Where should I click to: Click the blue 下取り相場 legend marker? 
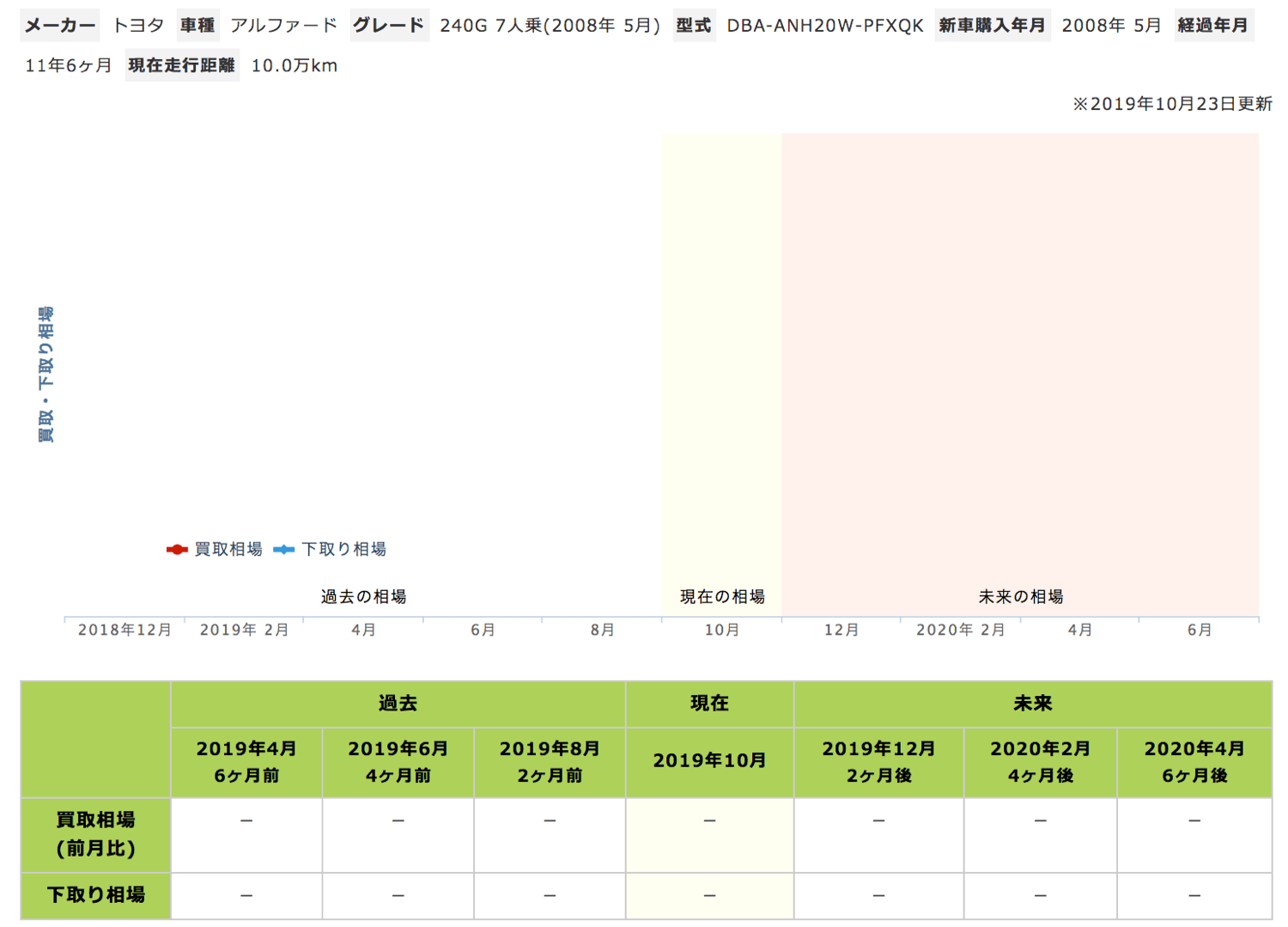point(283,550)
